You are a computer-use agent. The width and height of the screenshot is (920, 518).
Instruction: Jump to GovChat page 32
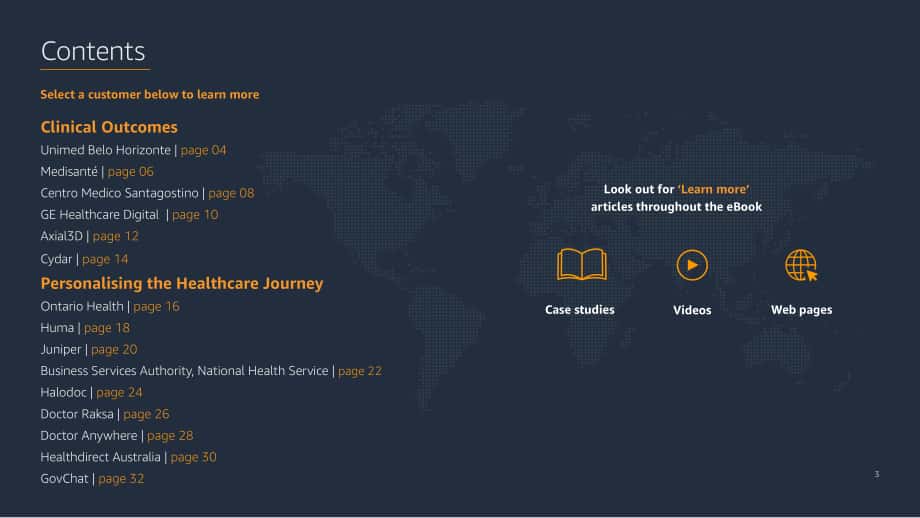[92, 479]
